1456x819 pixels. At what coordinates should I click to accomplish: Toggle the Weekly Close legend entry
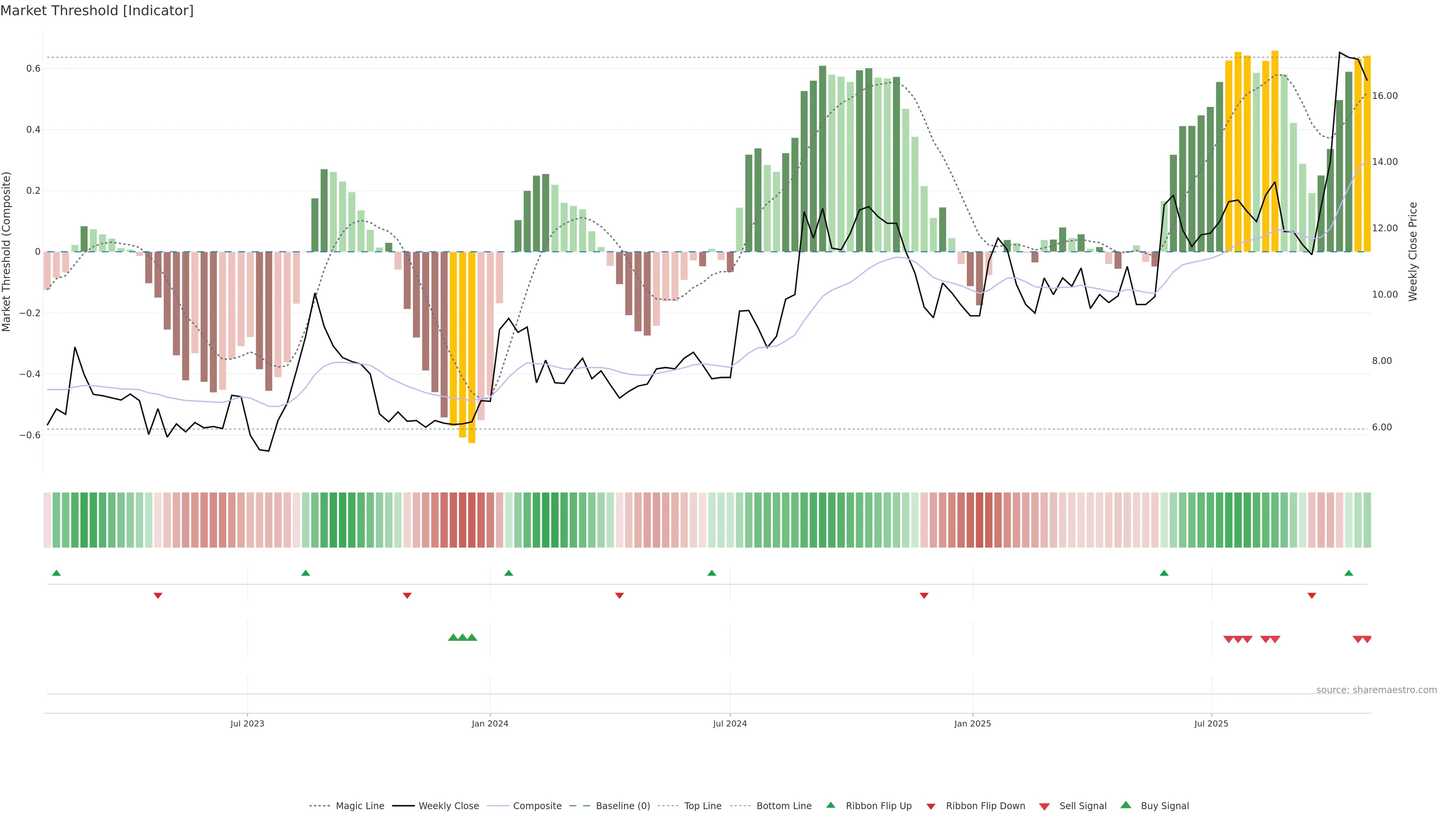tap(448, 806)
